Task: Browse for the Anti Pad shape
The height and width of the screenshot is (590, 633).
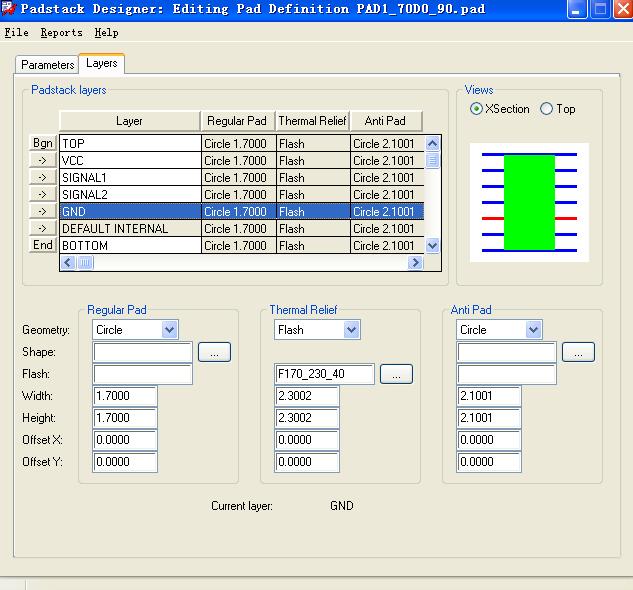Action: 578,352
